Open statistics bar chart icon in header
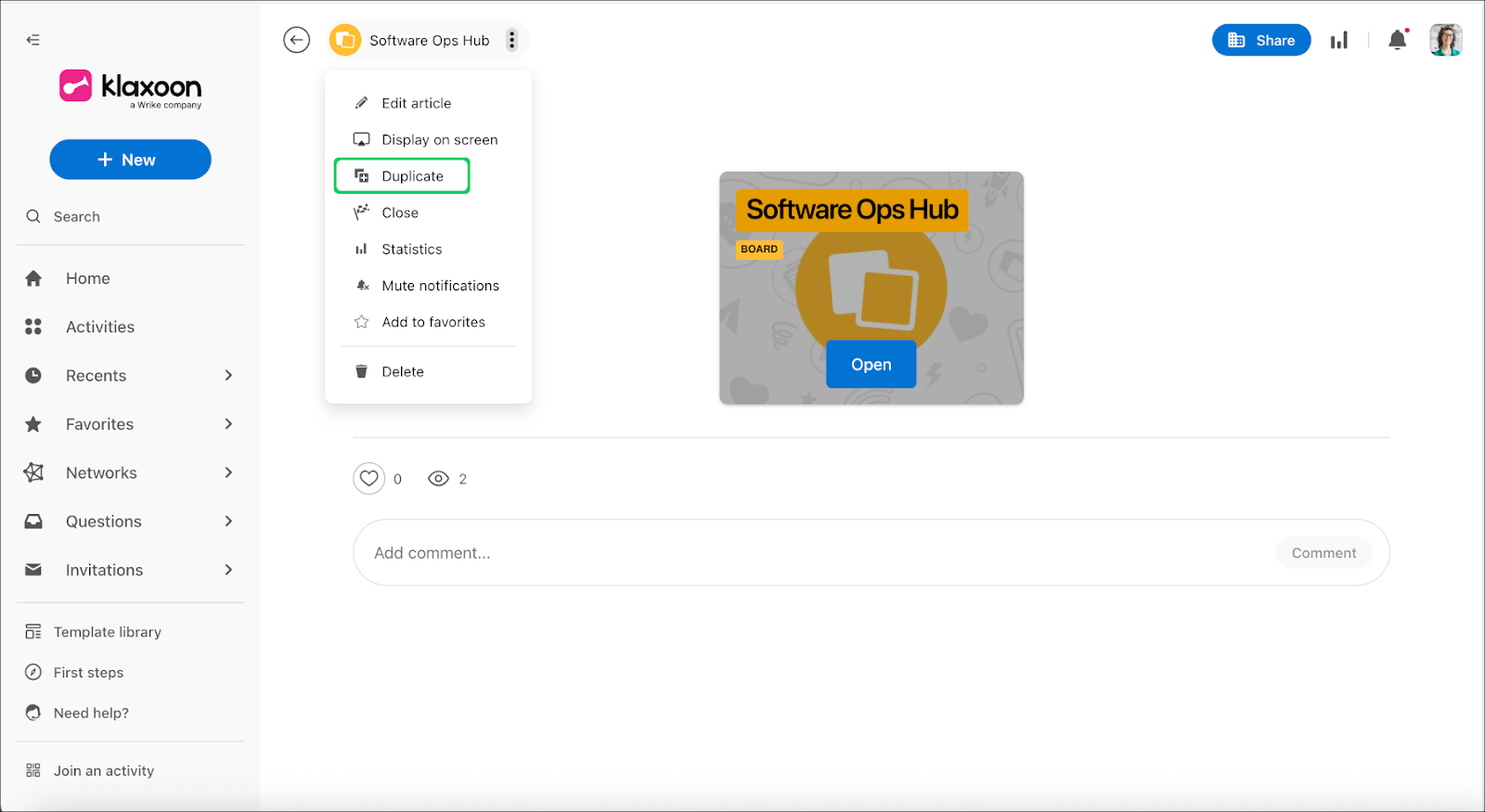 1338,40
